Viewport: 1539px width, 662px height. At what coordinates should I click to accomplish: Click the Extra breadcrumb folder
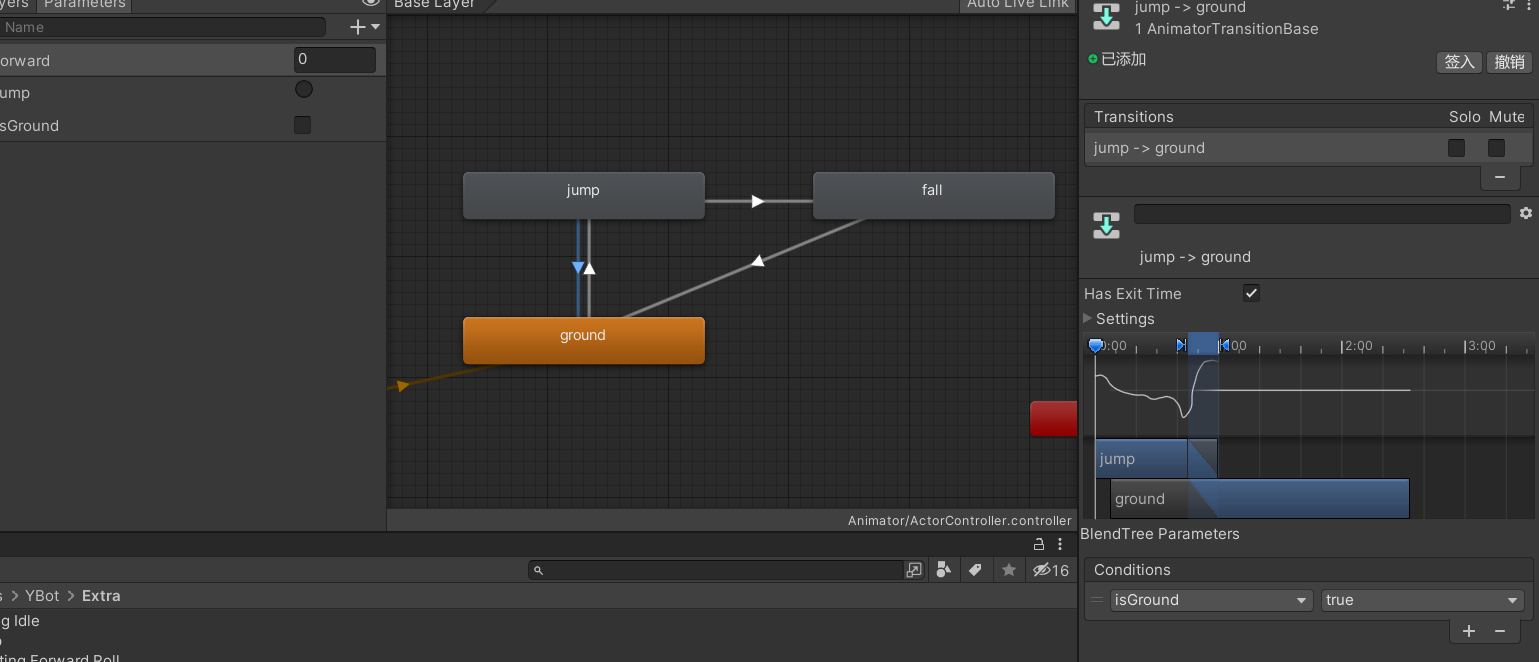tap(101, 595)
